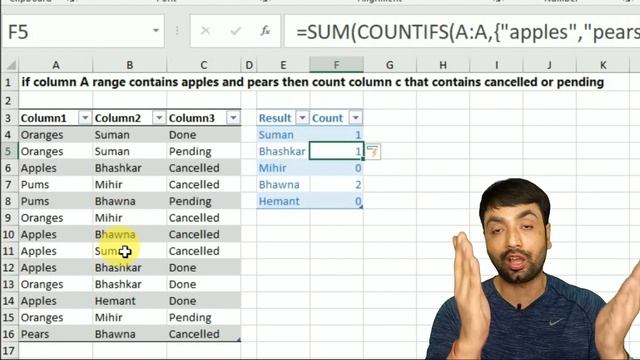The image size is (640, 360).
Task: Click Hemant's count value 0
Action: pyautogui.click(x=358, y=201)
